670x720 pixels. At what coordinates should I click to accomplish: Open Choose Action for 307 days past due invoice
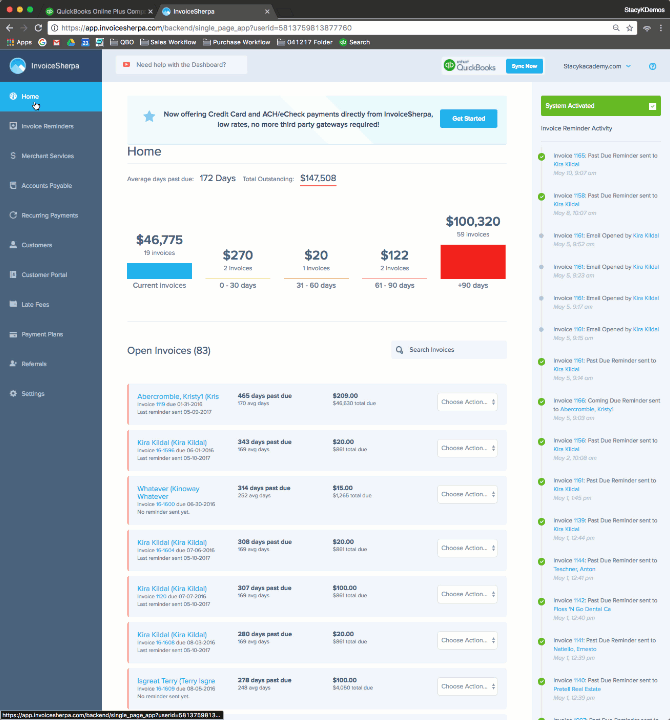[467, 594]
